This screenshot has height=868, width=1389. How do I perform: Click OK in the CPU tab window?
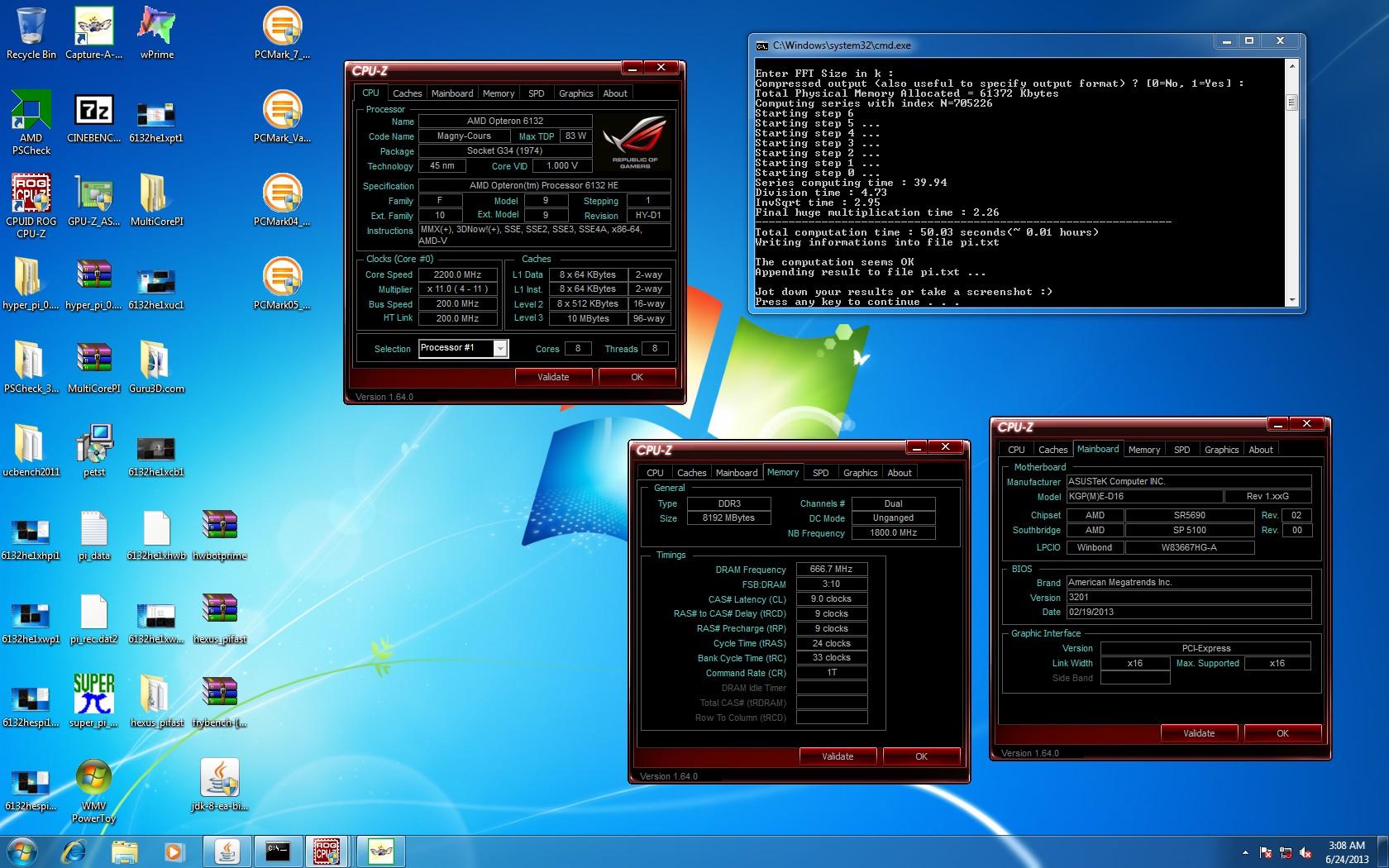coord(637,377)
